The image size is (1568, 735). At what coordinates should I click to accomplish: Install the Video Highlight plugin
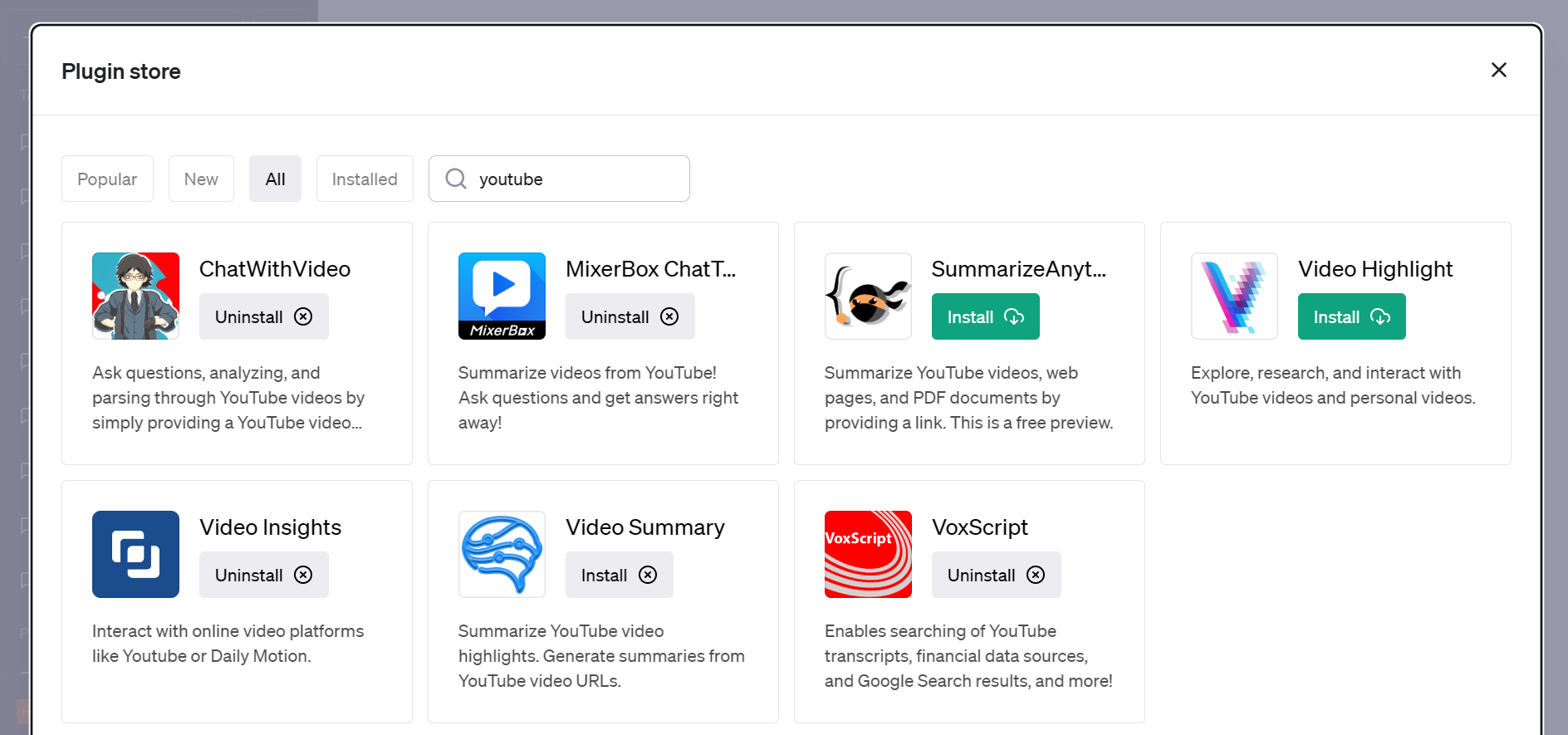click(x=1352, y=316)
